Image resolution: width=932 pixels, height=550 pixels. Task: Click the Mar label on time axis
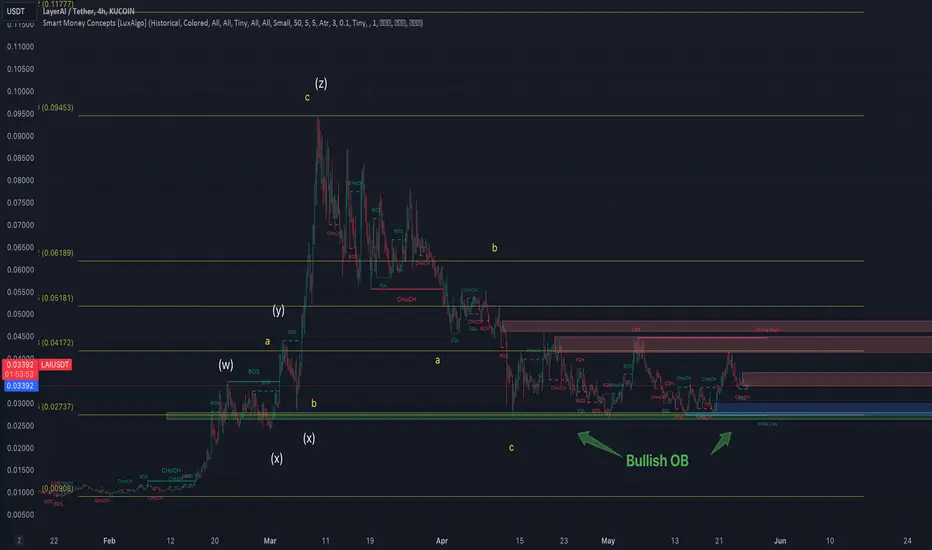(270, 540)
